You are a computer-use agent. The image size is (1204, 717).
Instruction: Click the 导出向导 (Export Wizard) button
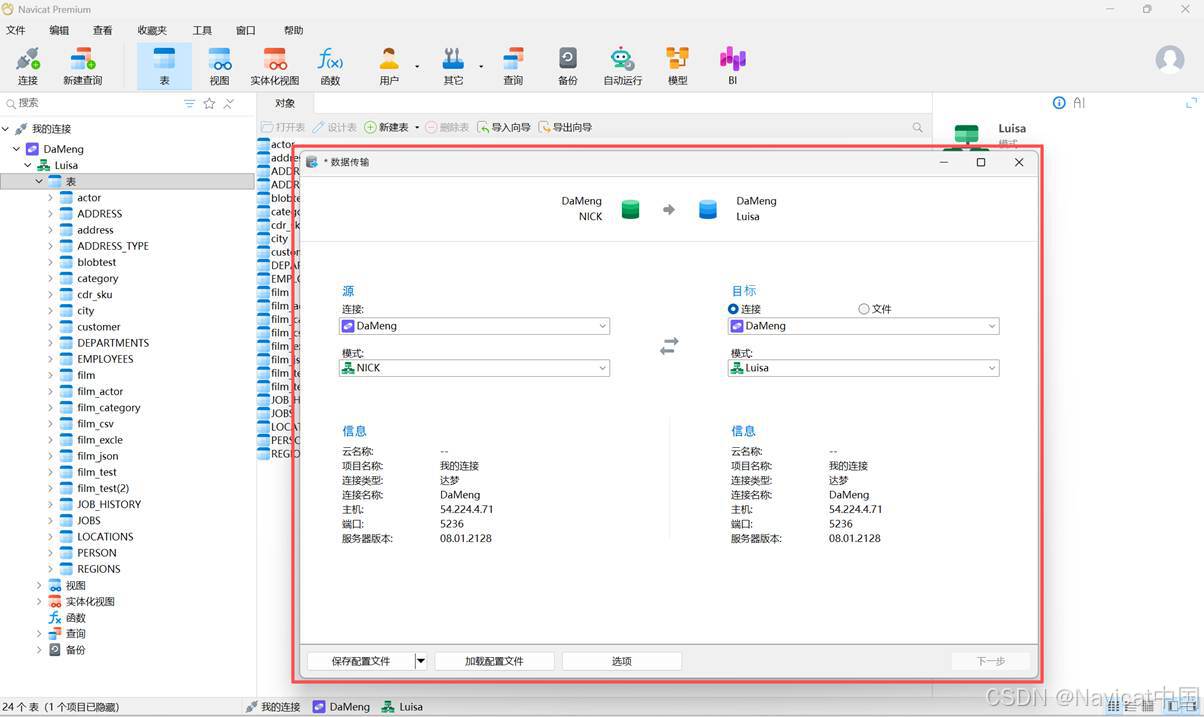[x=565, y=127]
